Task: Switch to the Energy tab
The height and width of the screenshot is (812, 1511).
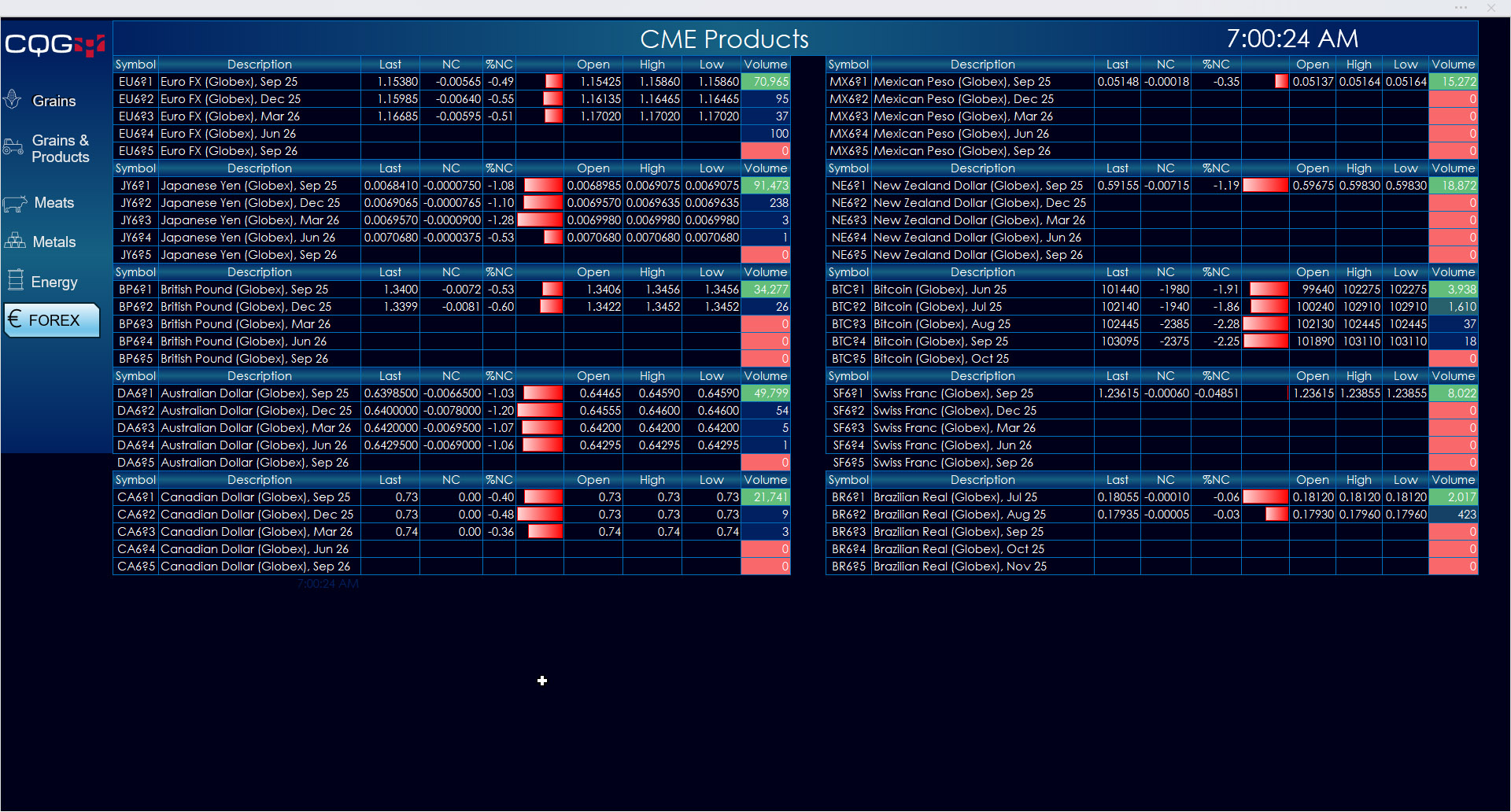Action: pos(53,282)
